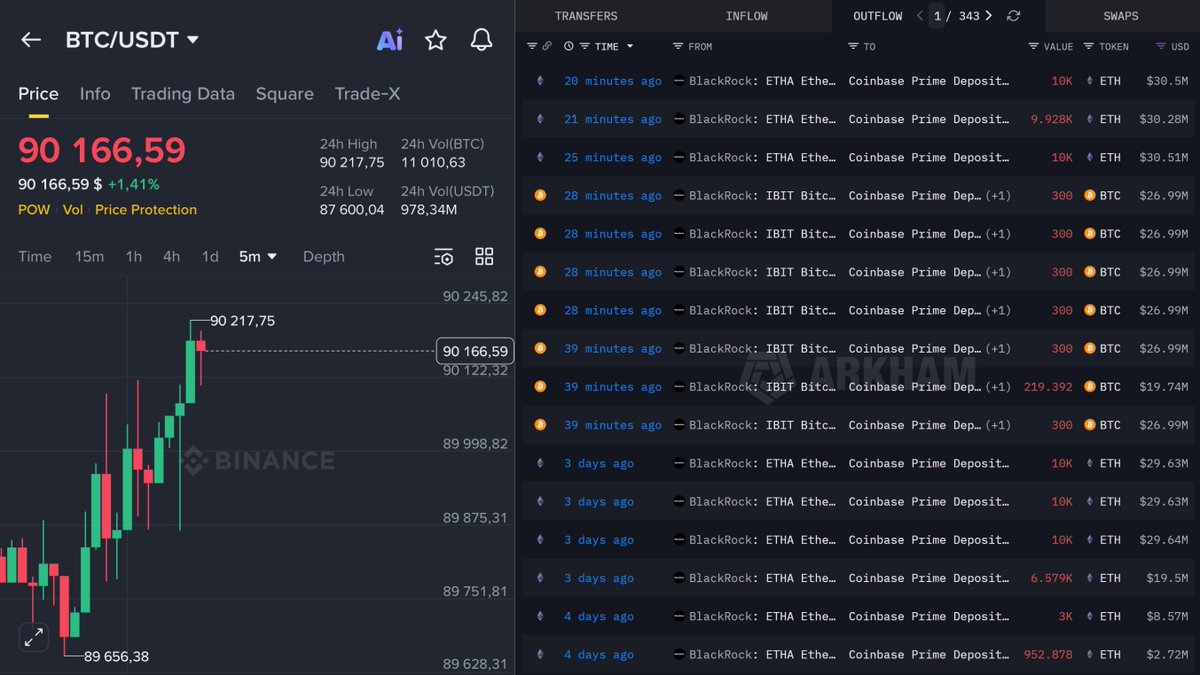Open the 5m timeframe dropdown
Image resolution: width=1200 pixels, height=675 pixels.
point(257,256)
